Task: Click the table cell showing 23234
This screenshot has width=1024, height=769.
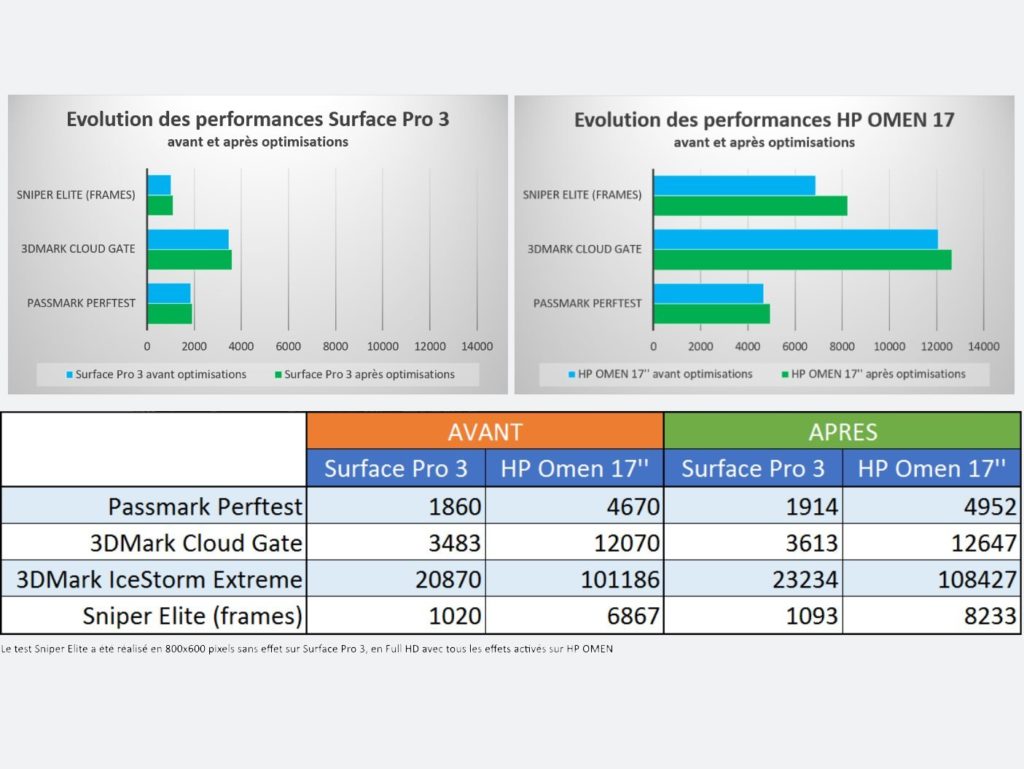Action: pos(753,579)
